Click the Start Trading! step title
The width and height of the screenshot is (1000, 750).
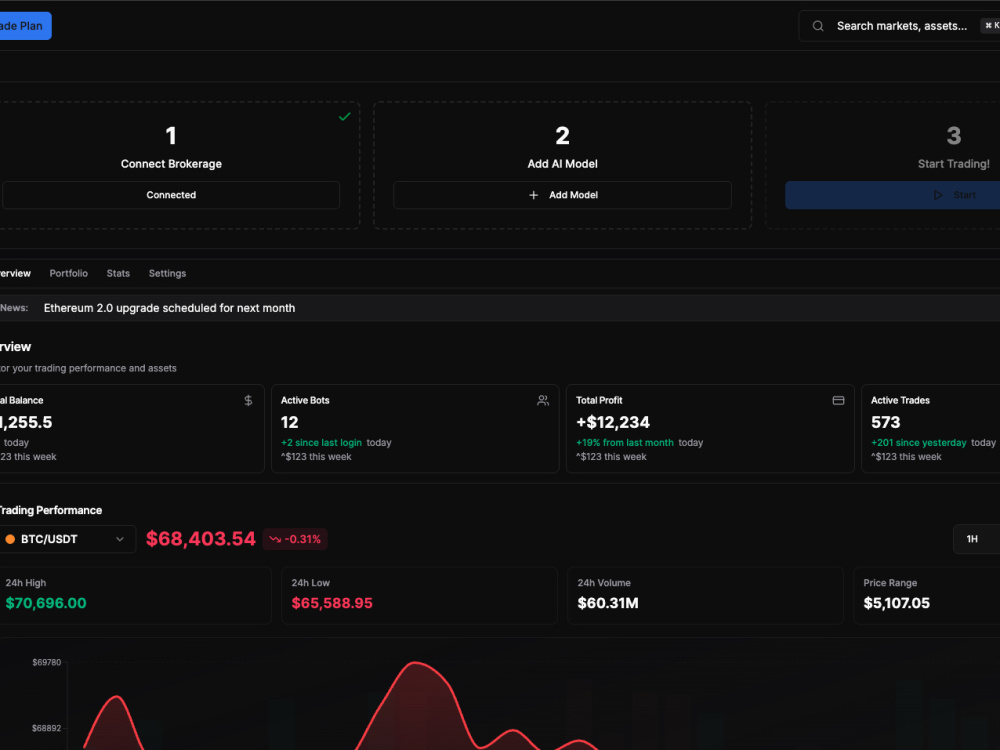[953, 164]
